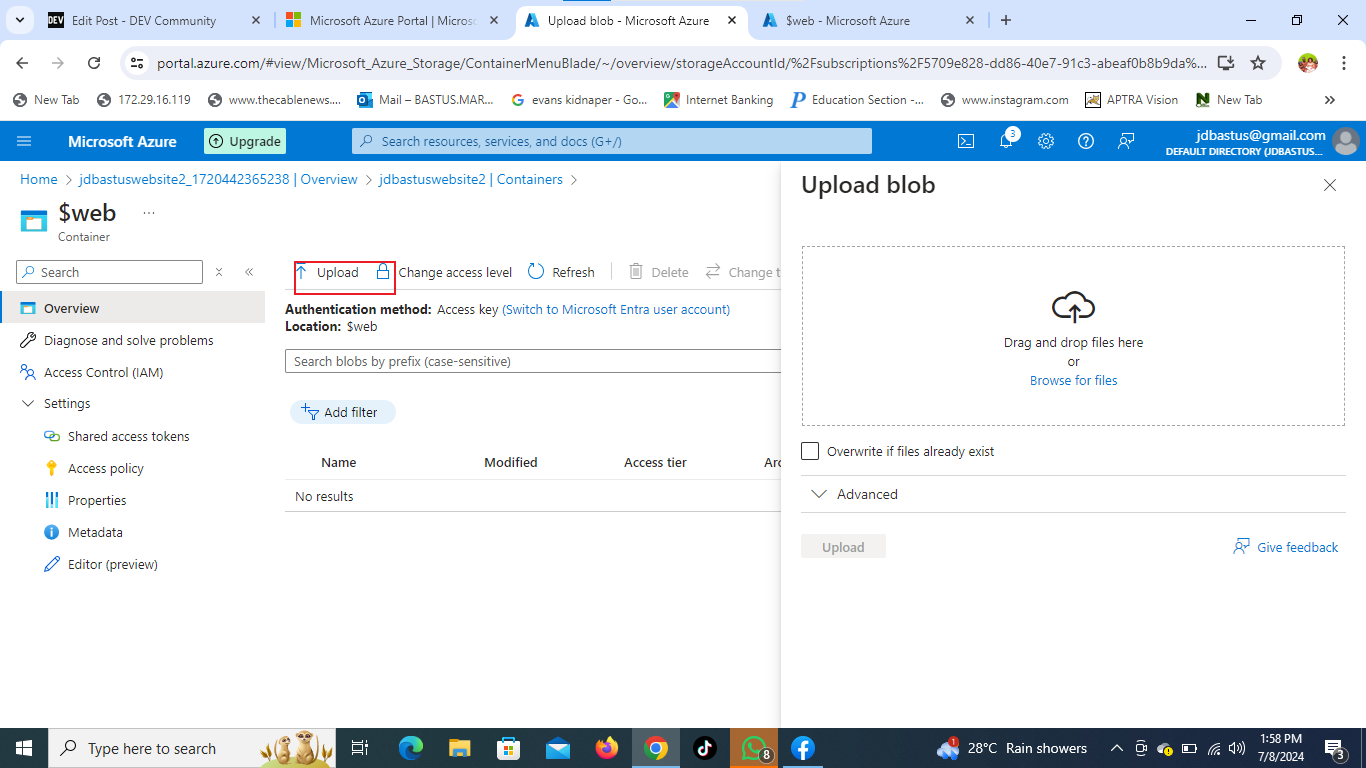
Task: Go to Home breadcrumb
Action: click(39, 179)
